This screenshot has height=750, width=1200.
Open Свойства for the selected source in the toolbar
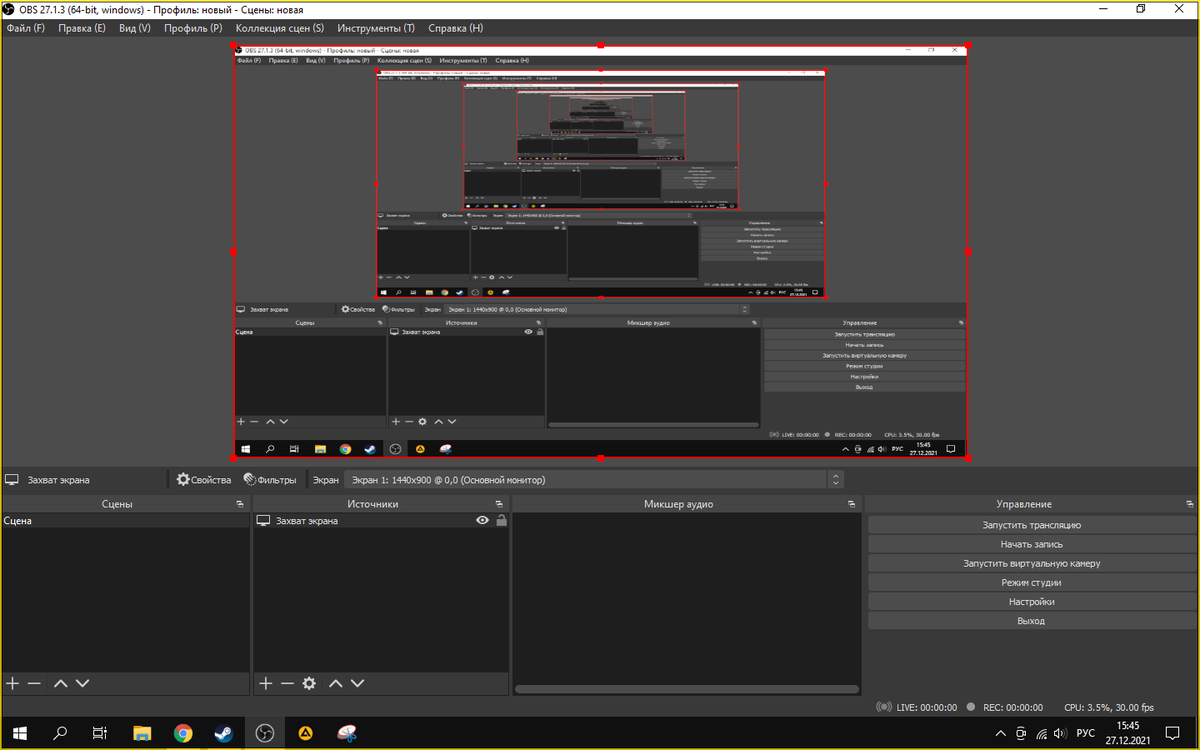coord(204,480)
